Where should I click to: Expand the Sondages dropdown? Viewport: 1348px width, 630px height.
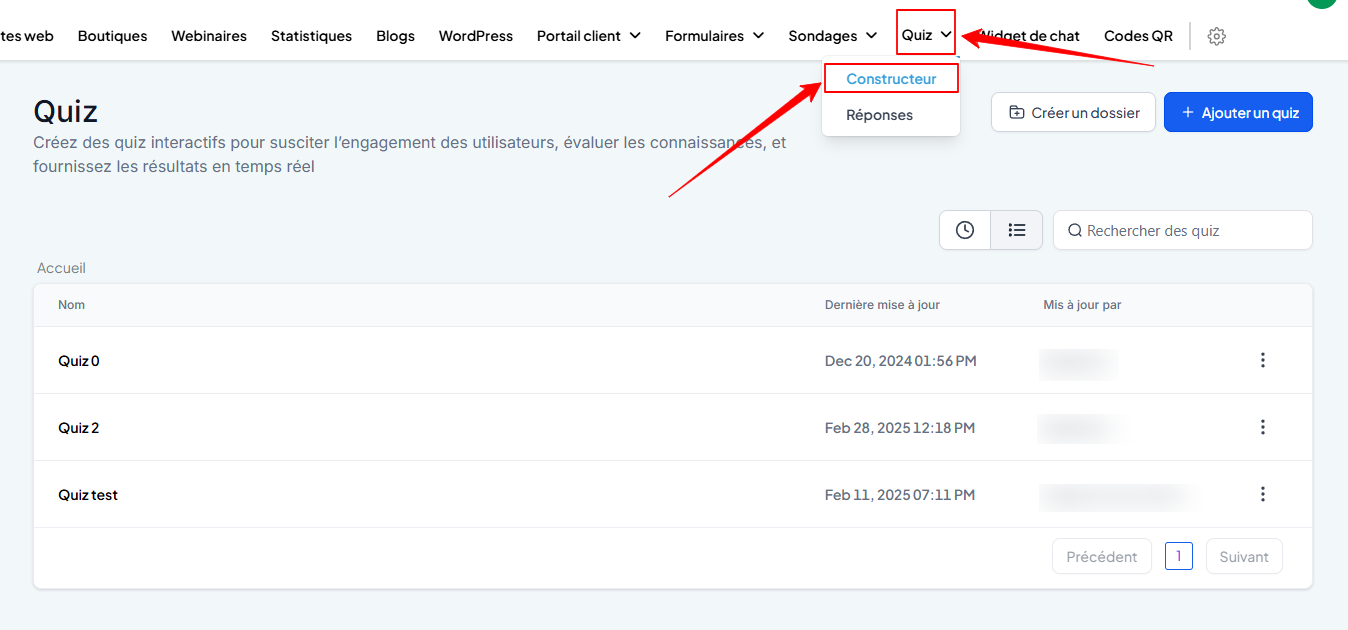[x=833, y=36]
